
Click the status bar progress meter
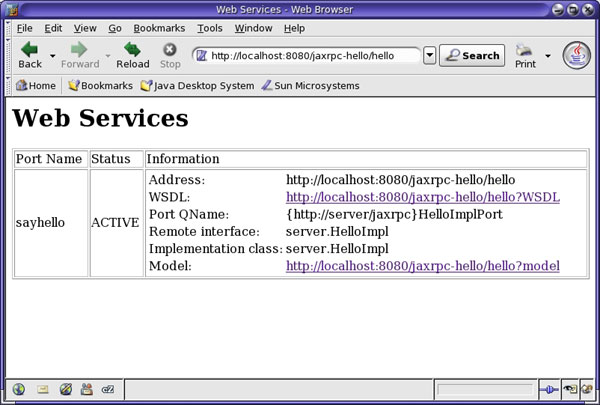tap(484, 390)
